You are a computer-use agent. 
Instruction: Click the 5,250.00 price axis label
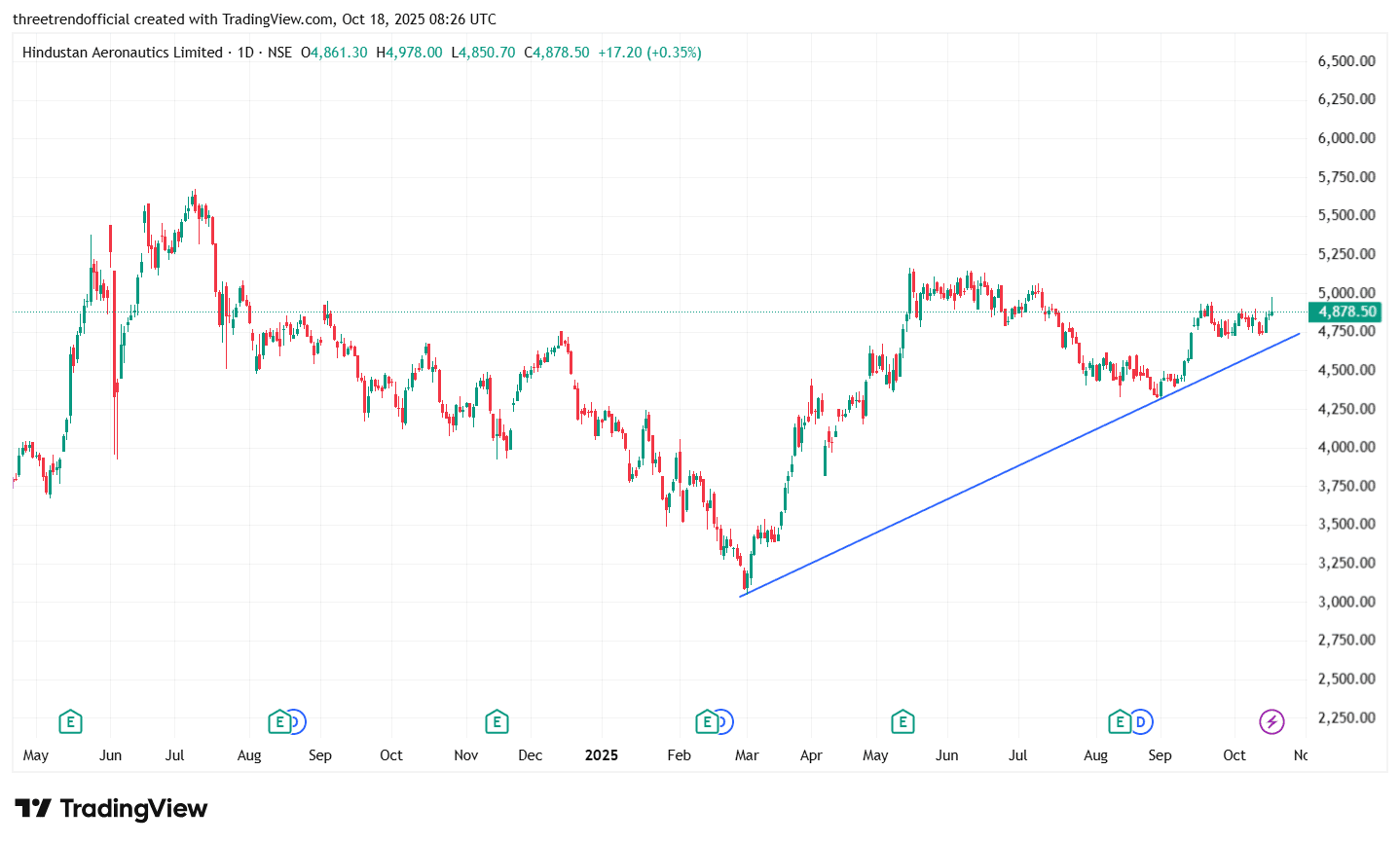point(1346,254)
